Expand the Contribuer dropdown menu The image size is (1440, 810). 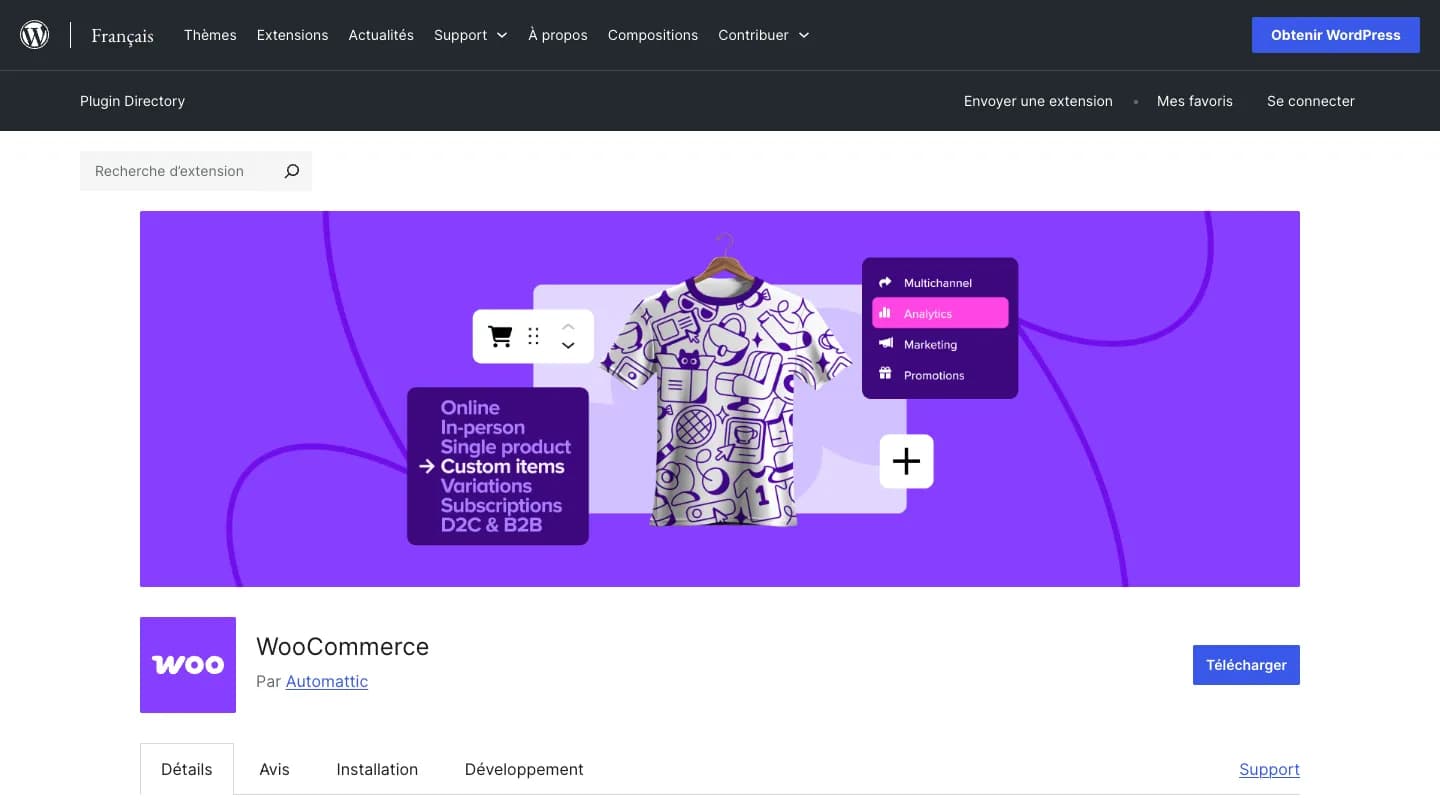coord(764,35)
